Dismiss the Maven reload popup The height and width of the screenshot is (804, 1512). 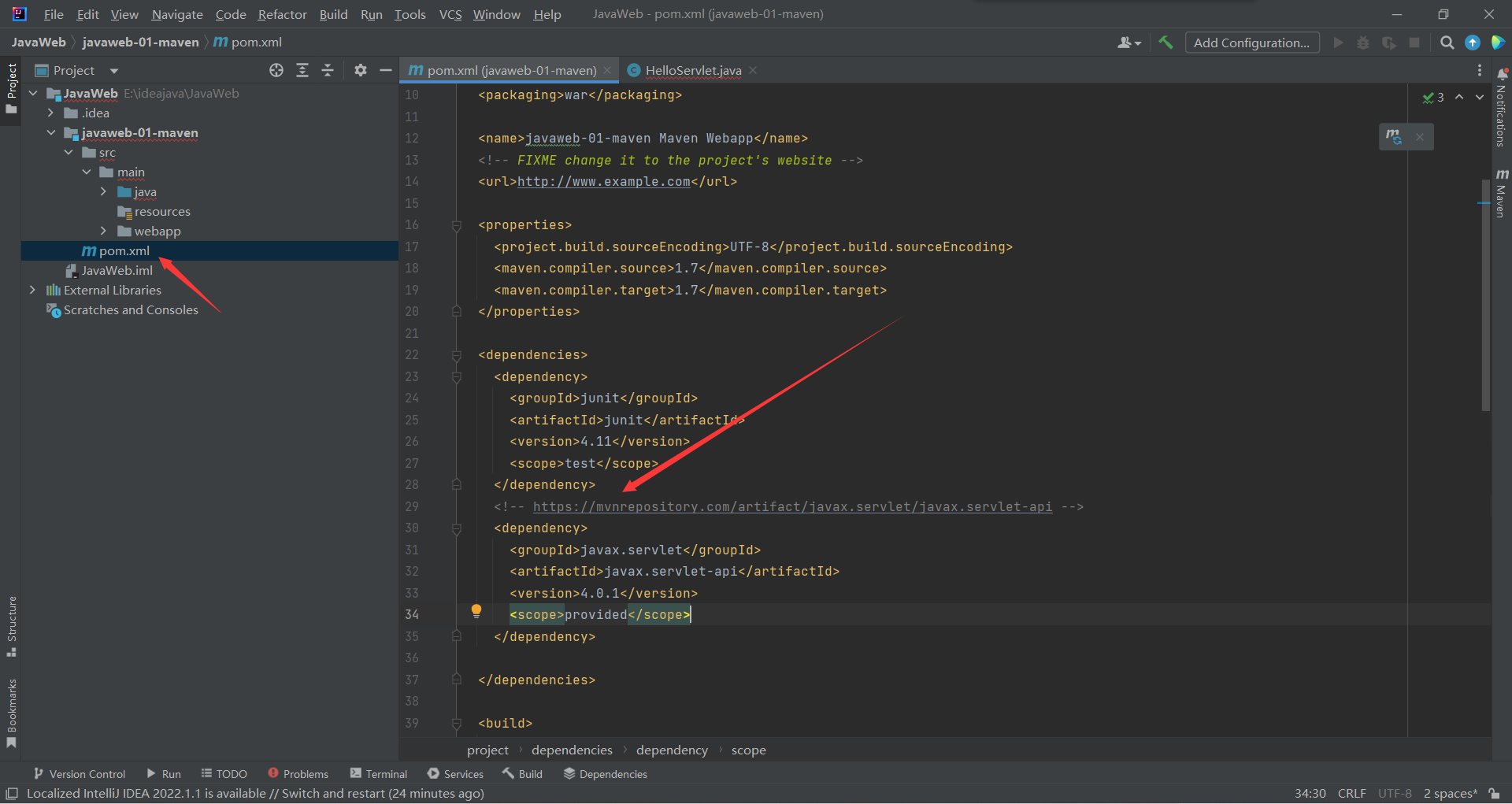[1420, 137]
